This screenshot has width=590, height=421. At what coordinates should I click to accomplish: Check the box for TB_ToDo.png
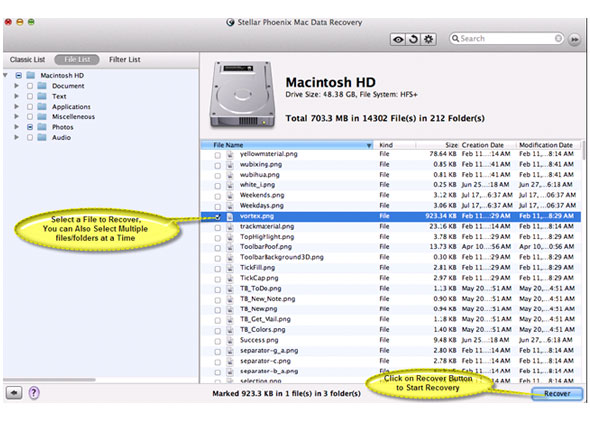click(217, 289)
